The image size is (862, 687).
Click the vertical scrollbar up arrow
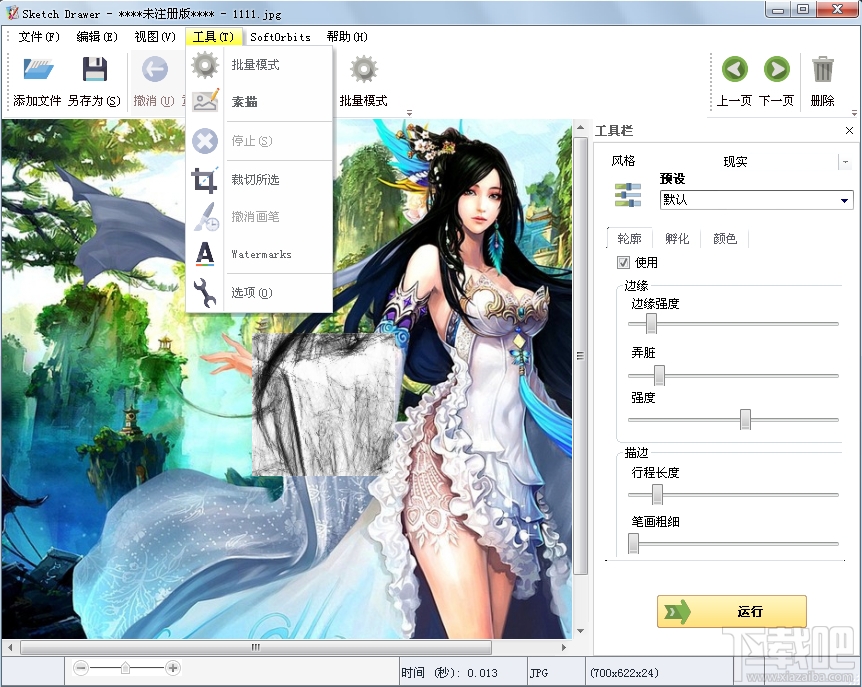(580, 128)
